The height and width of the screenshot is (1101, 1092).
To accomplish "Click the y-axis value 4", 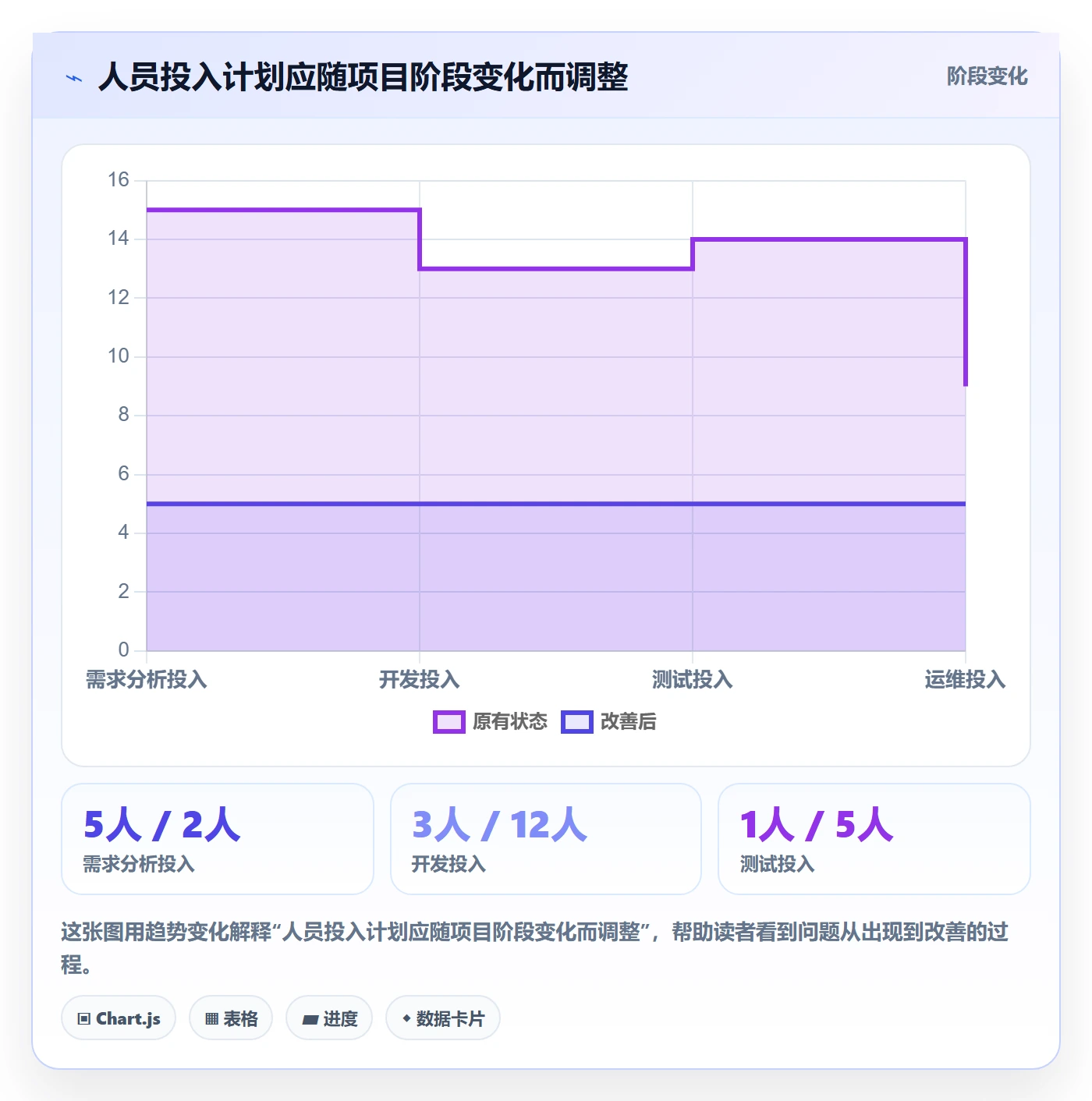I will point(124,533).
